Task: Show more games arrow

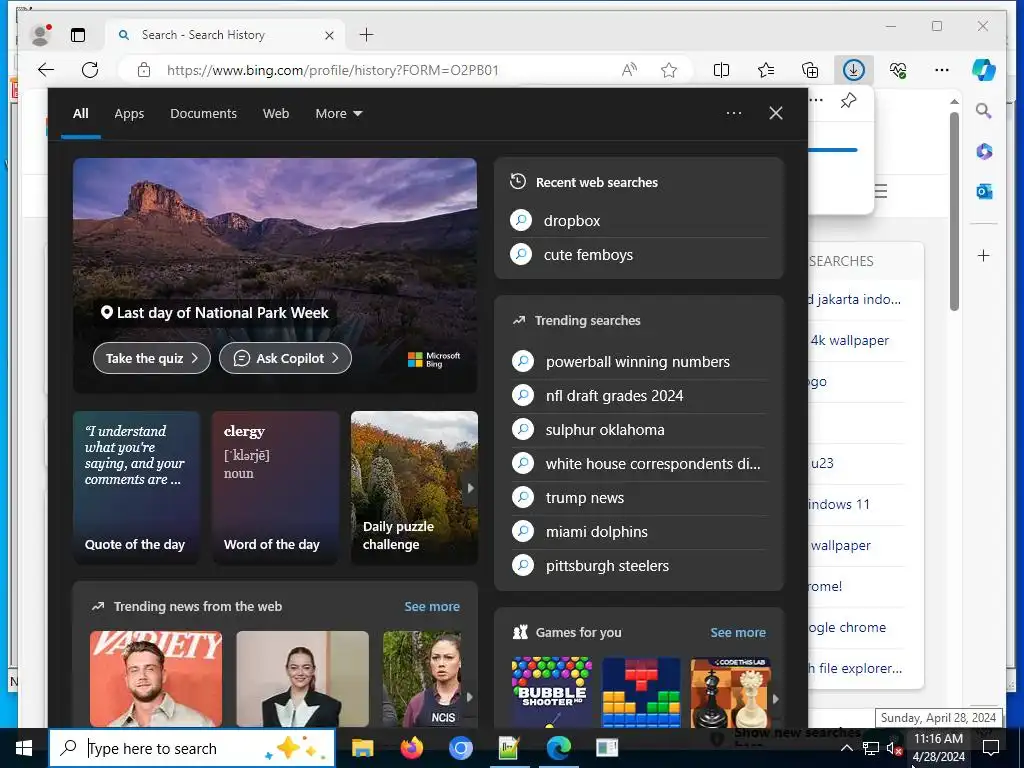Action: point(775,698)
